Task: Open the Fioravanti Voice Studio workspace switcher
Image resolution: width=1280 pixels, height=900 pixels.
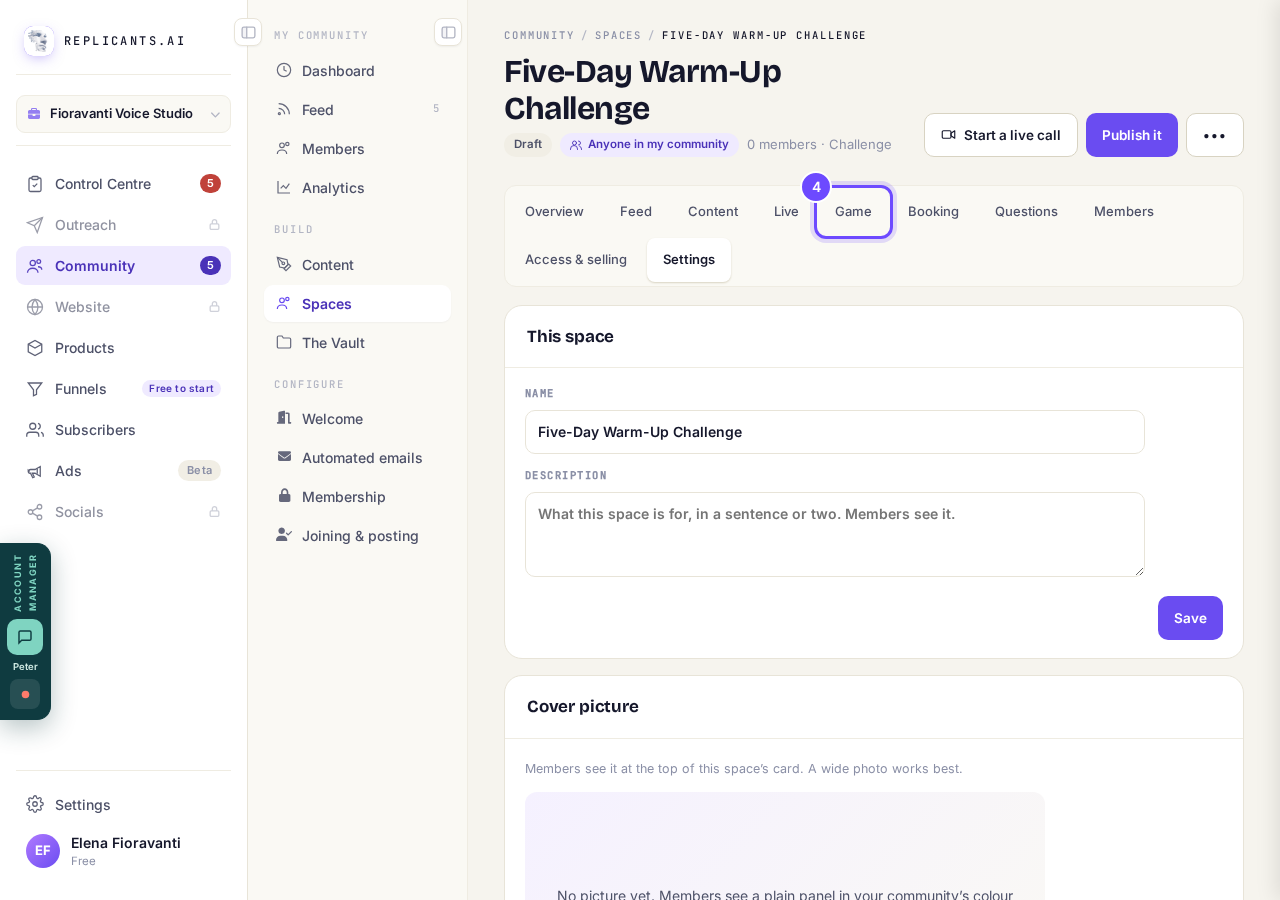Action: [123, 114]
